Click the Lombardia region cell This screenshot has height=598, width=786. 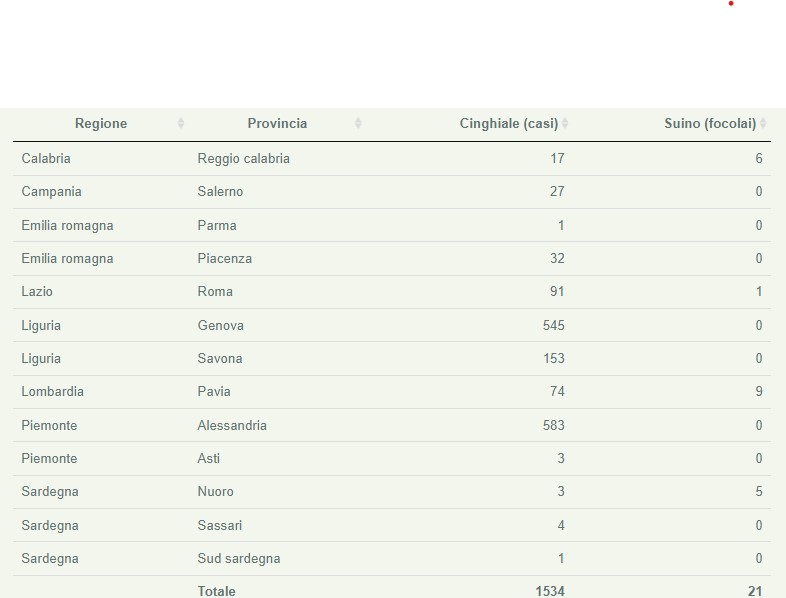coord(52,392)
